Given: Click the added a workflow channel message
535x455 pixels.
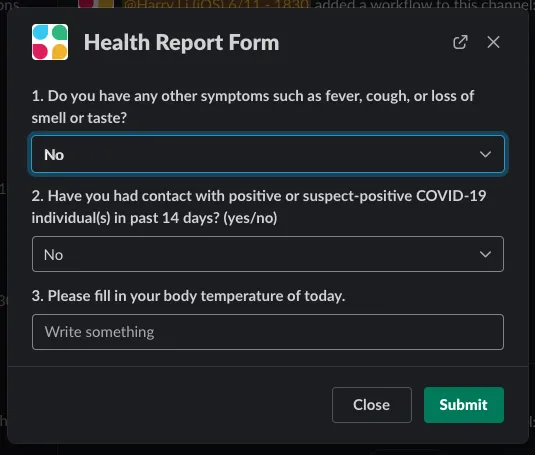Looking at the screenshot, I should click(424, 4).
